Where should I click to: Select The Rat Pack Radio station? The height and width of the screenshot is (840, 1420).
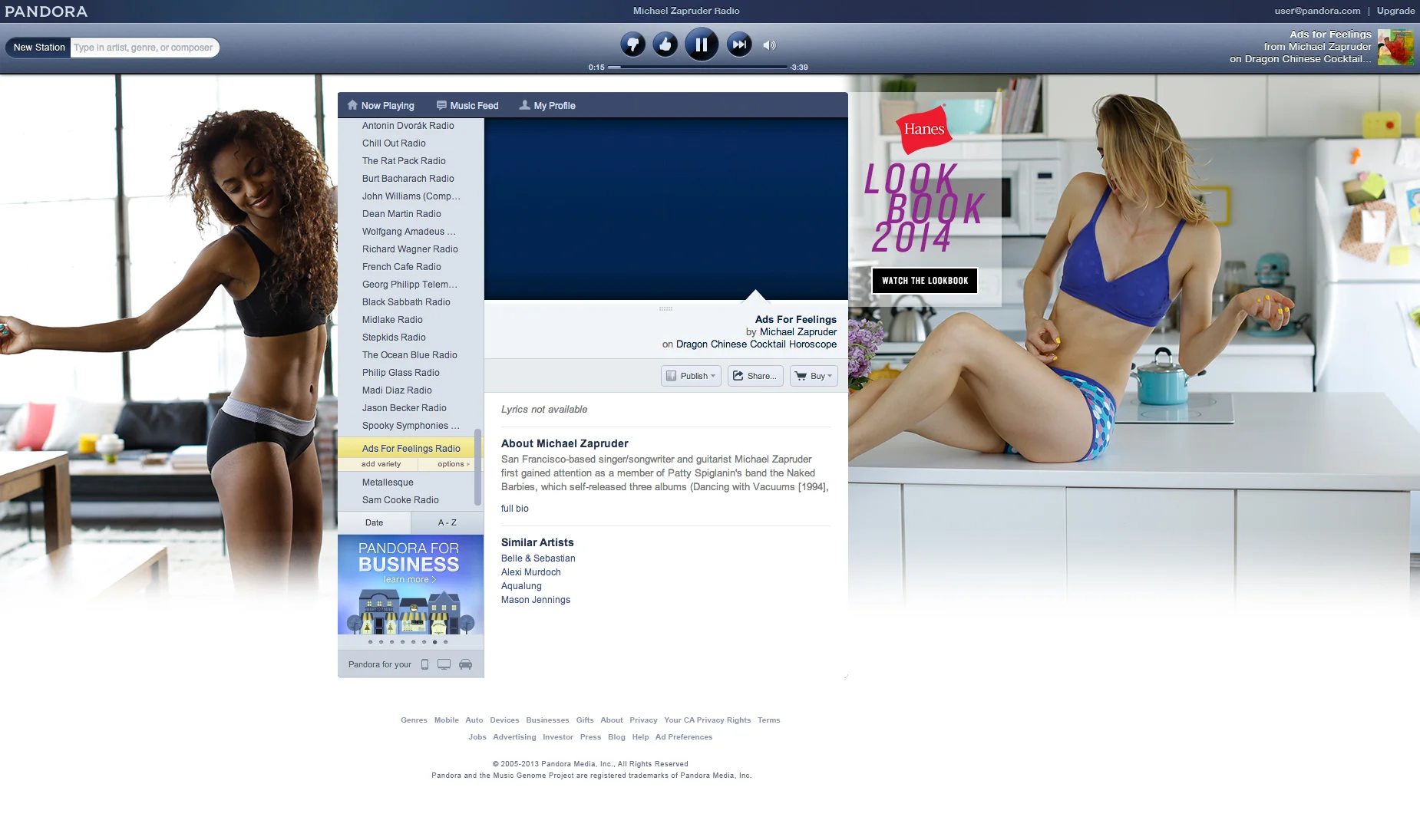pos(404,161)
